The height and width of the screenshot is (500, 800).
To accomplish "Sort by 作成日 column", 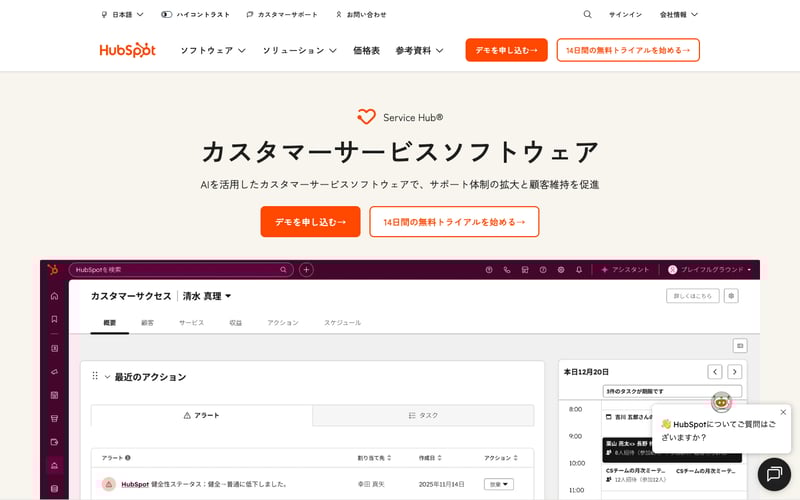I will 430,458.
